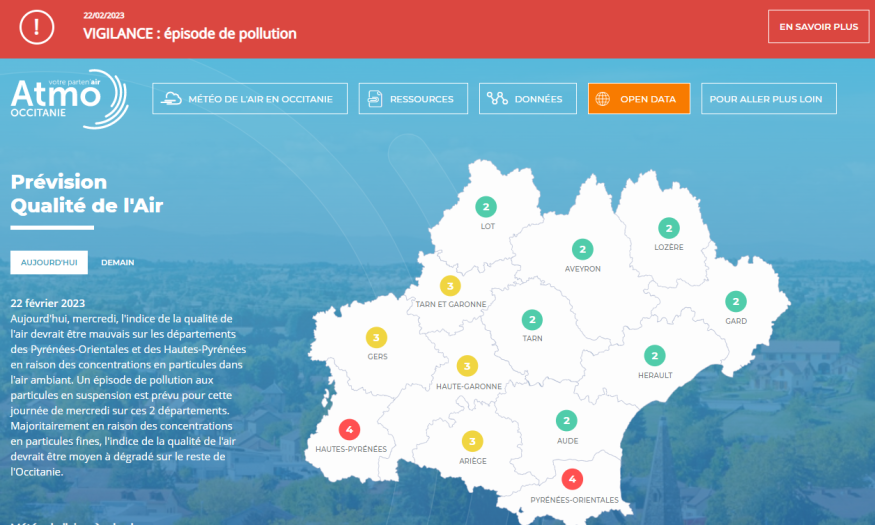This screenshot has width=875, height=525.
Task: Switch to the Demain forecast tab
Action: (117, 262)
